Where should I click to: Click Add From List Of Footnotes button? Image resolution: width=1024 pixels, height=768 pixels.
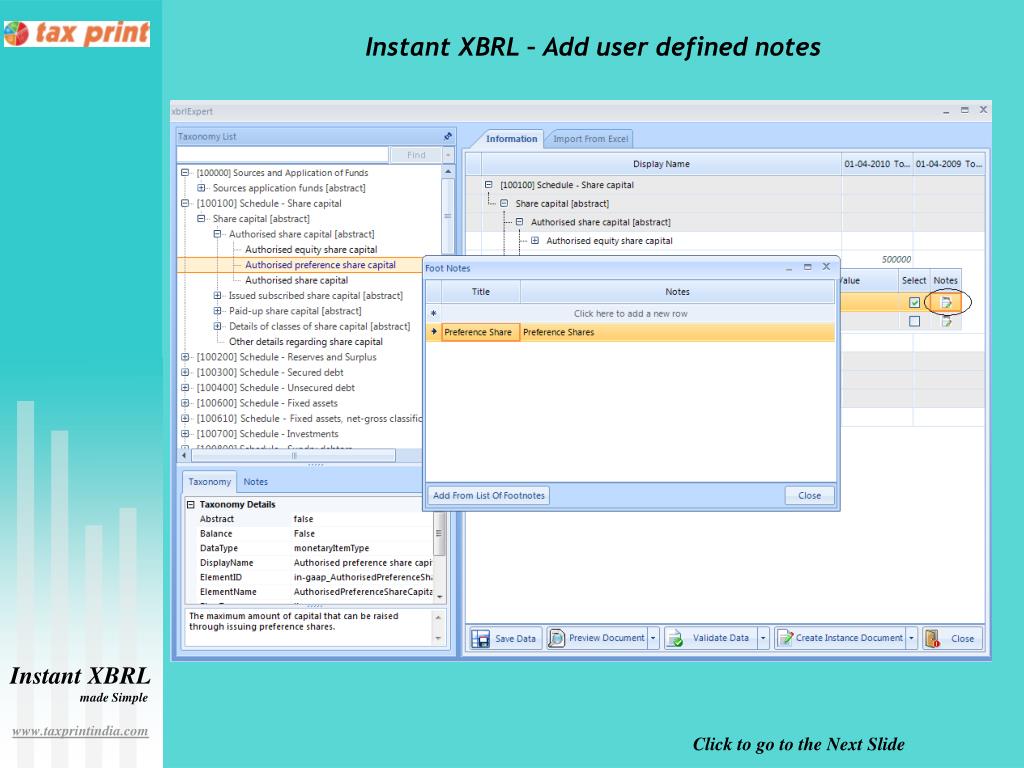[488, 496]
